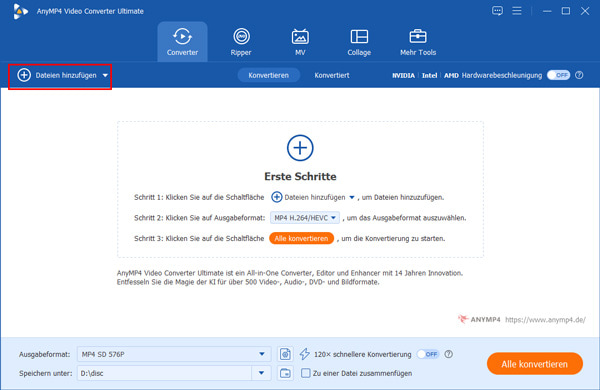The width and height of the screenshot is (600, 390).
Task: Open the feedback chat icon in title bar
Action: pyautogui.click(x=497, y=11)
